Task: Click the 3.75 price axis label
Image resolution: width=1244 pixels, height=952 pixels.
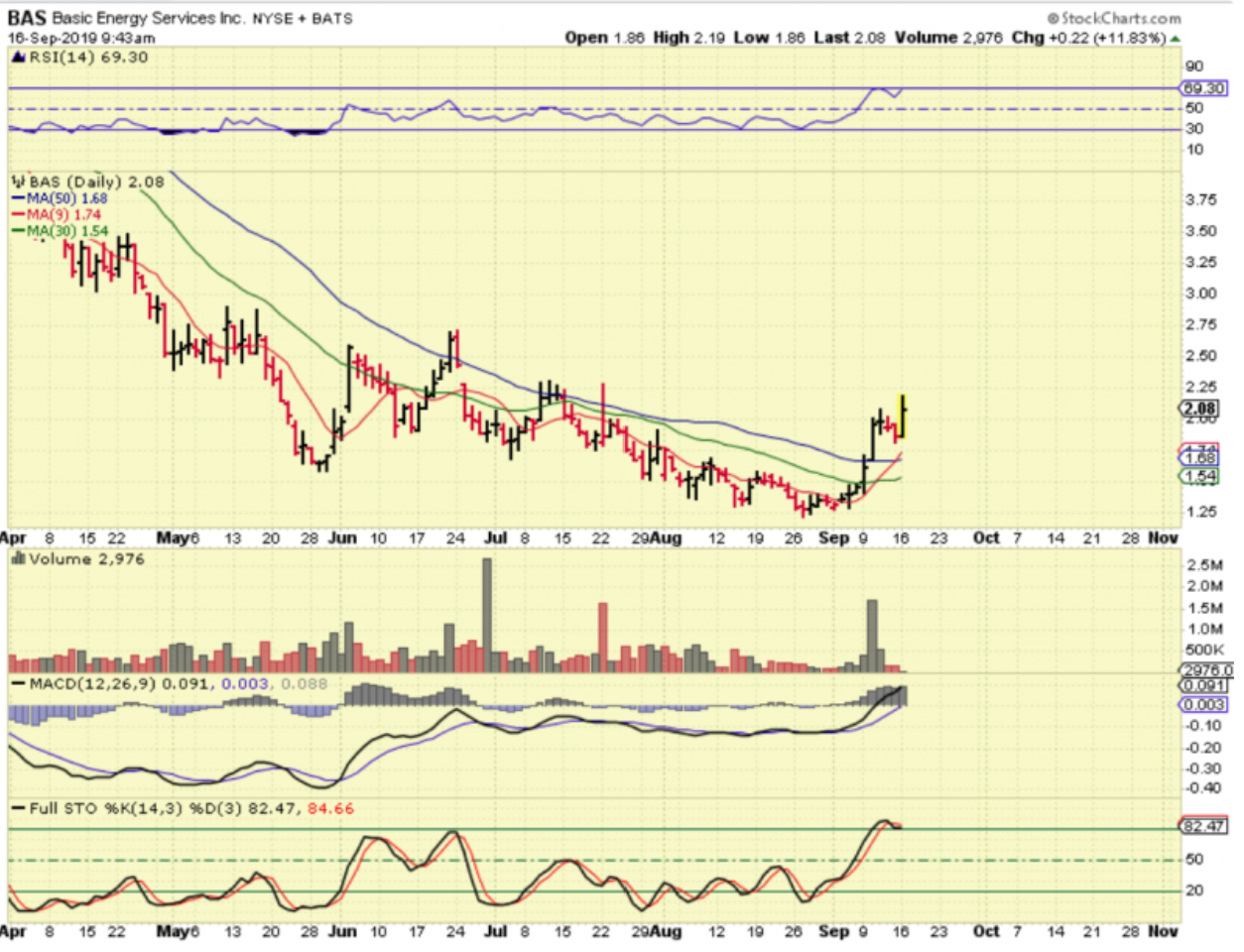Action: pyautogui.click(x=1200, y=199)
